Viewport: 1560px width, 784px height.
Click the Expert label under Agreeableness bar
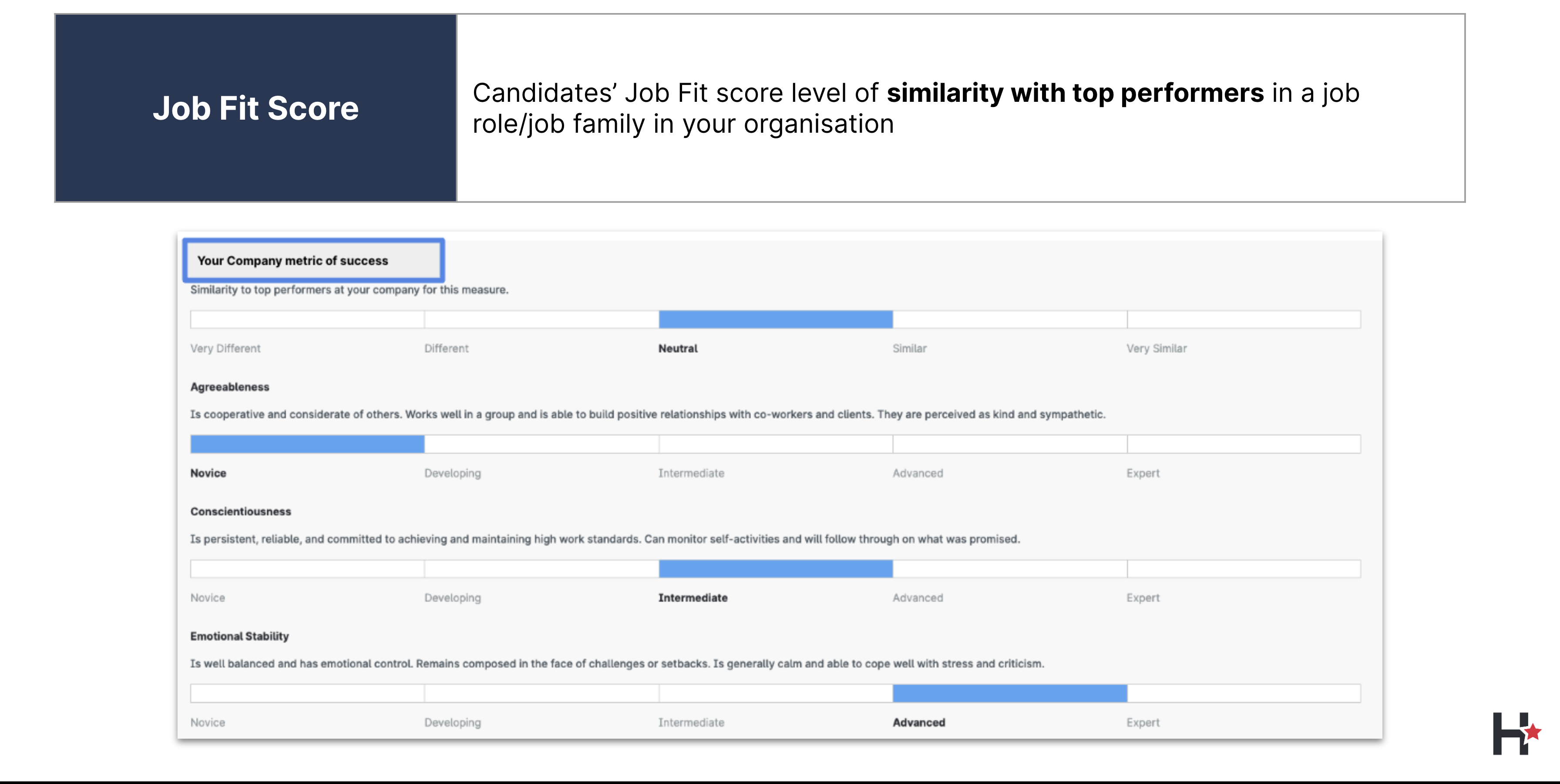[x=1143, y=473]
